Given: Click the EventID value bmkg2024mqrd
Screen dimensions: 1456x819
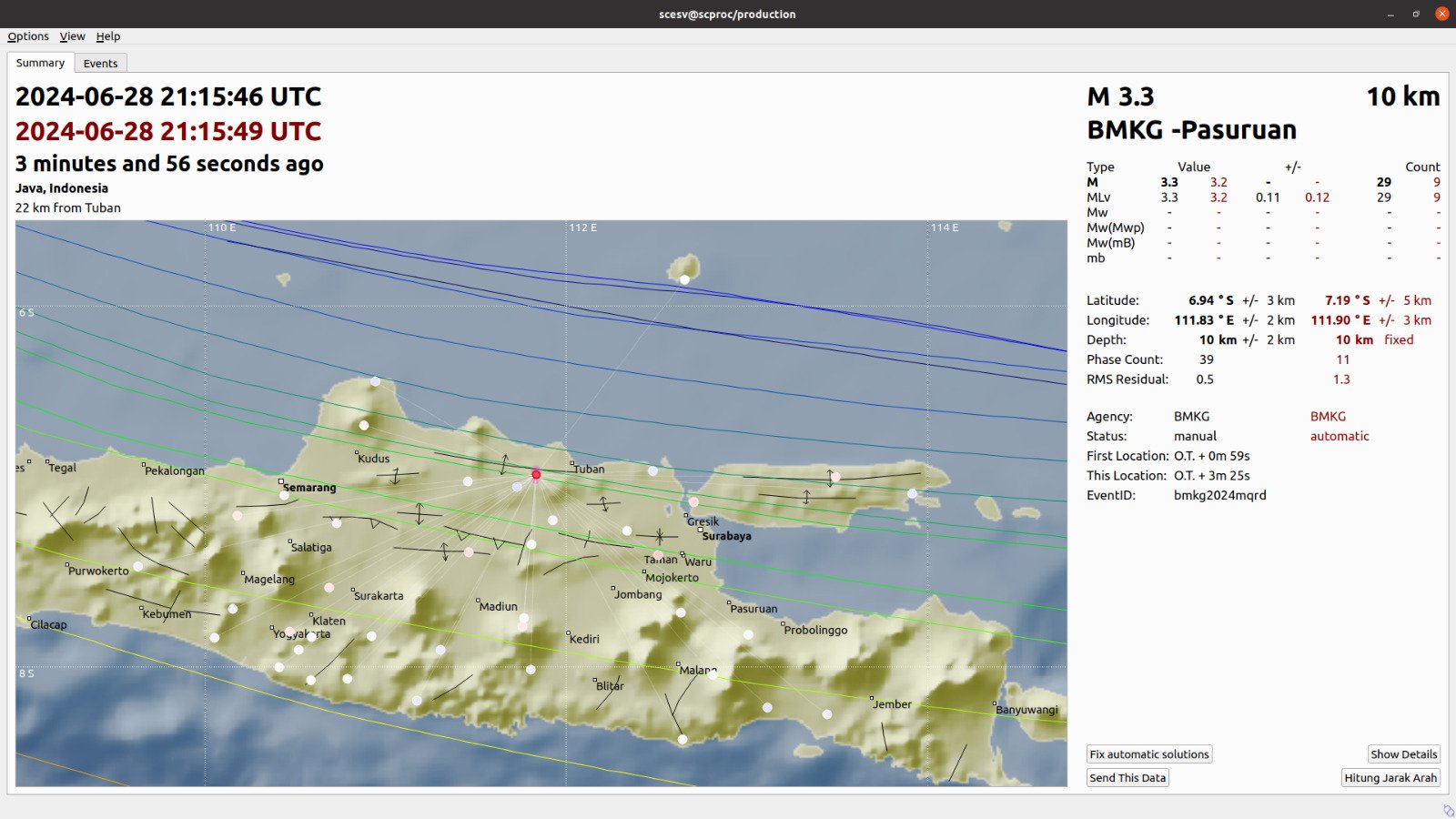Looking at the screenshot, I should (1219, 495).
